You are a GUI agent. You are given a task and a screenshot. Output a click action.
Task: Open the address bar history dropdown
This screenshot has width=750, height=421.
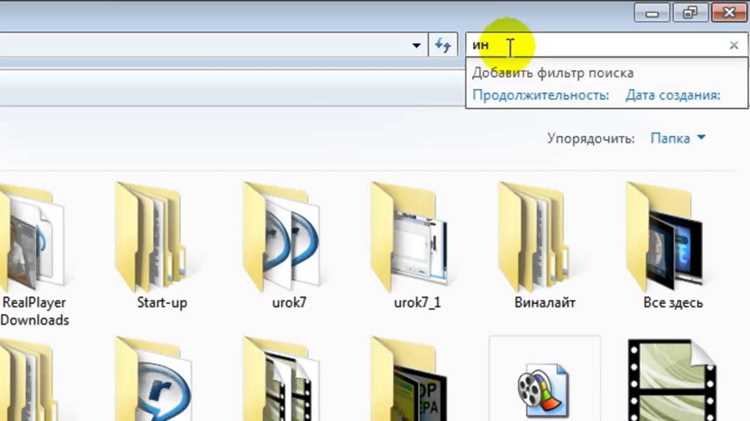coord(416,45)
